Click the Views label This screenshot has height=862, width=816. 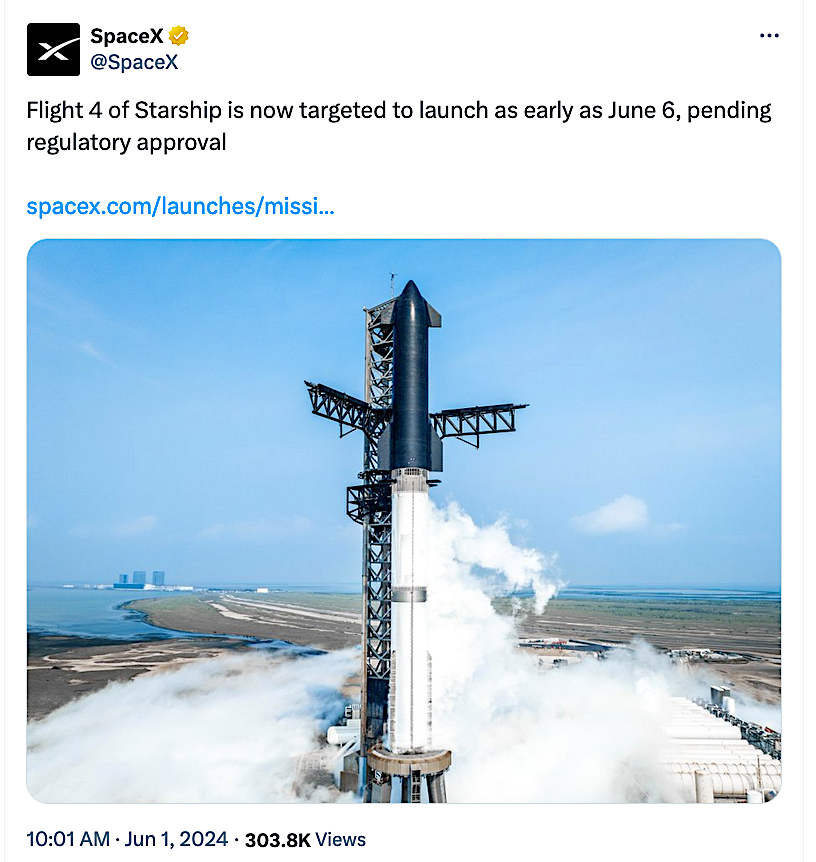point(342,839)
